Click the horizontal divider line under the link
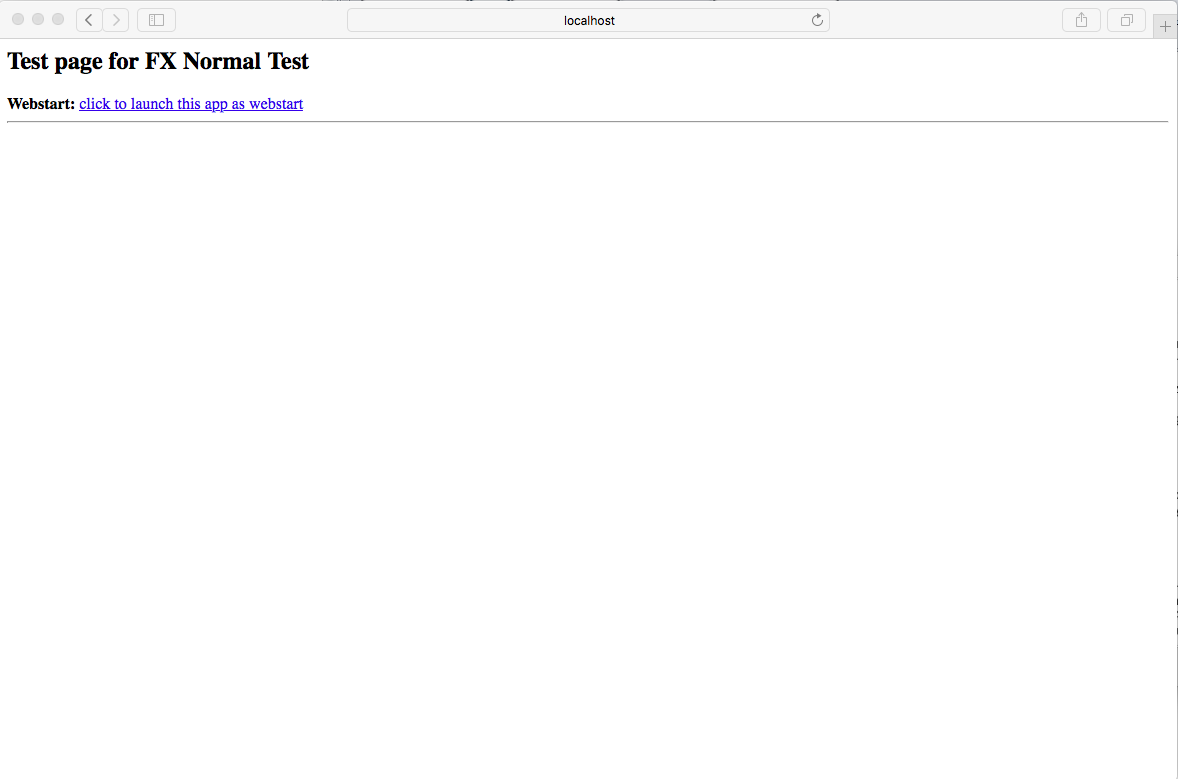The height and width of the screenshot is (779, 1178). click(587, 122)
